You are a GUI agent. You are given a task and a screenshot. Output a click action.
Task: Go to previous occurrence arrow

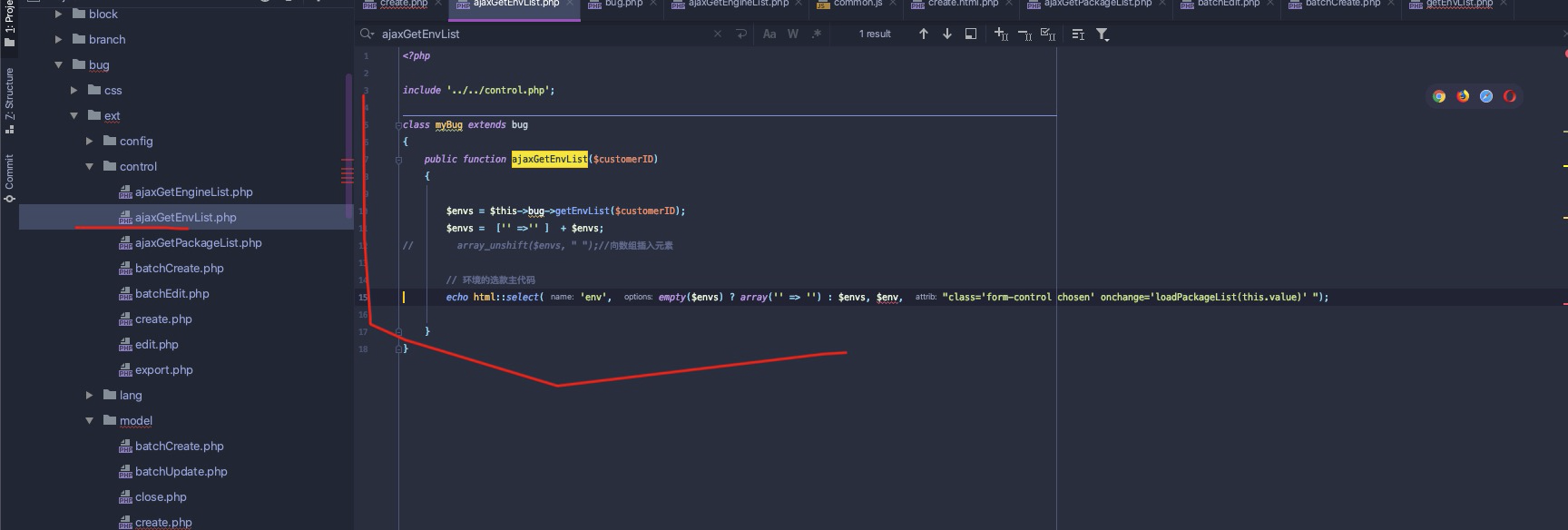(x=924, y=34)
